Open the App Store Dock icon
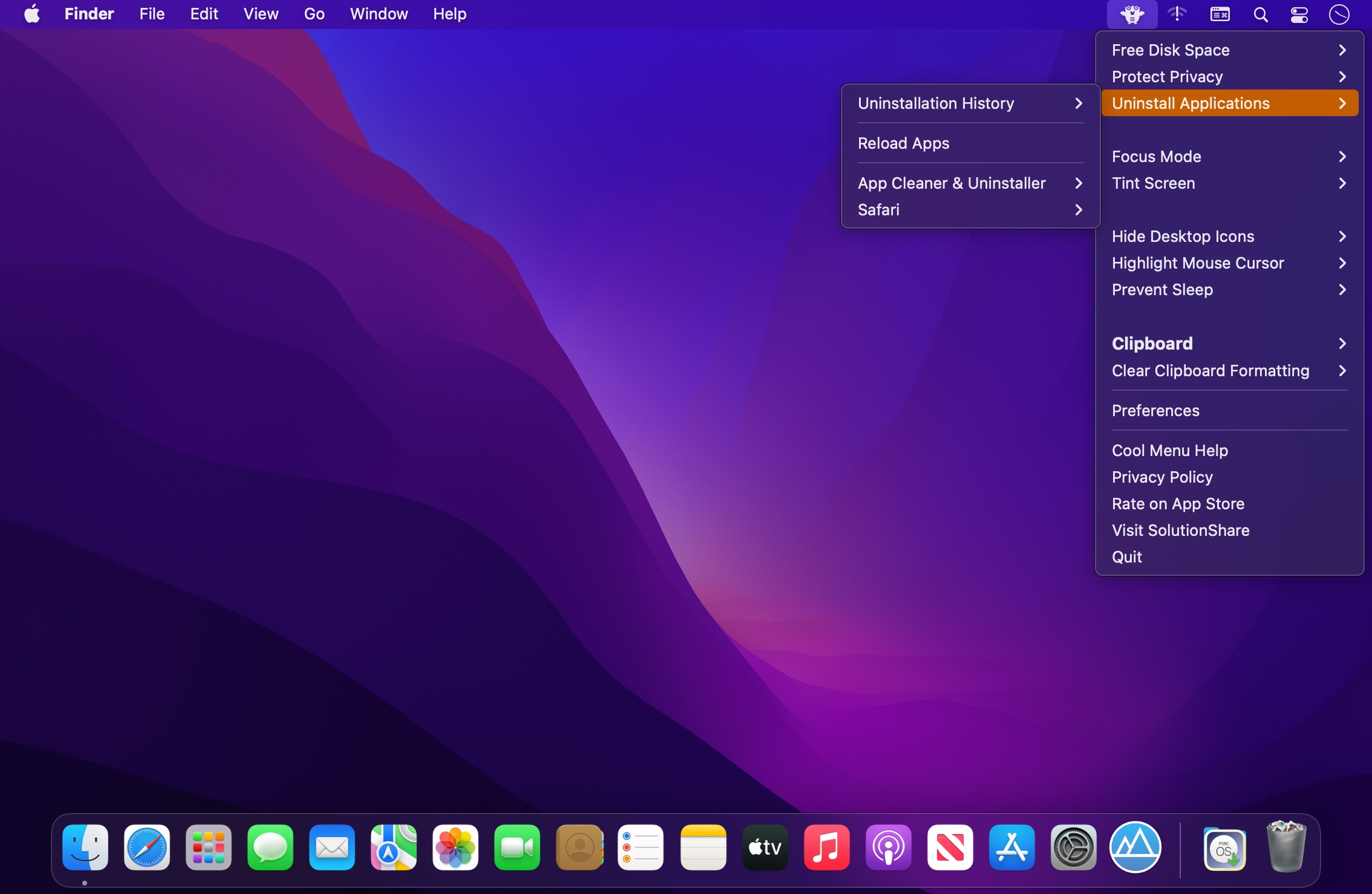Viewport: 1372px width, 894px height. click(x=1011, y=847)
